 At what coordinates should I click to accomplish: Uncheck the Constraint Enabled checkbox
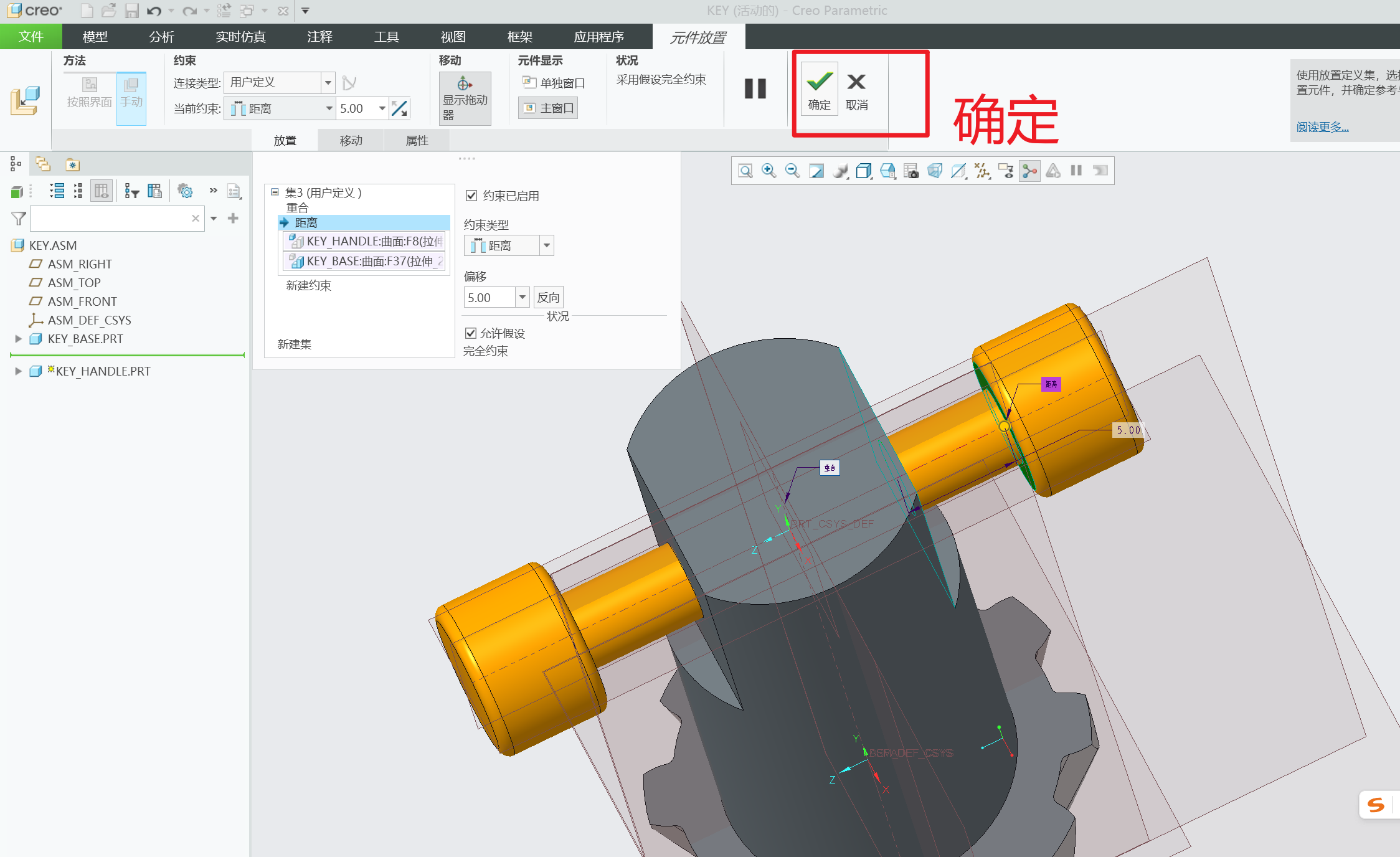coord(471,196)
